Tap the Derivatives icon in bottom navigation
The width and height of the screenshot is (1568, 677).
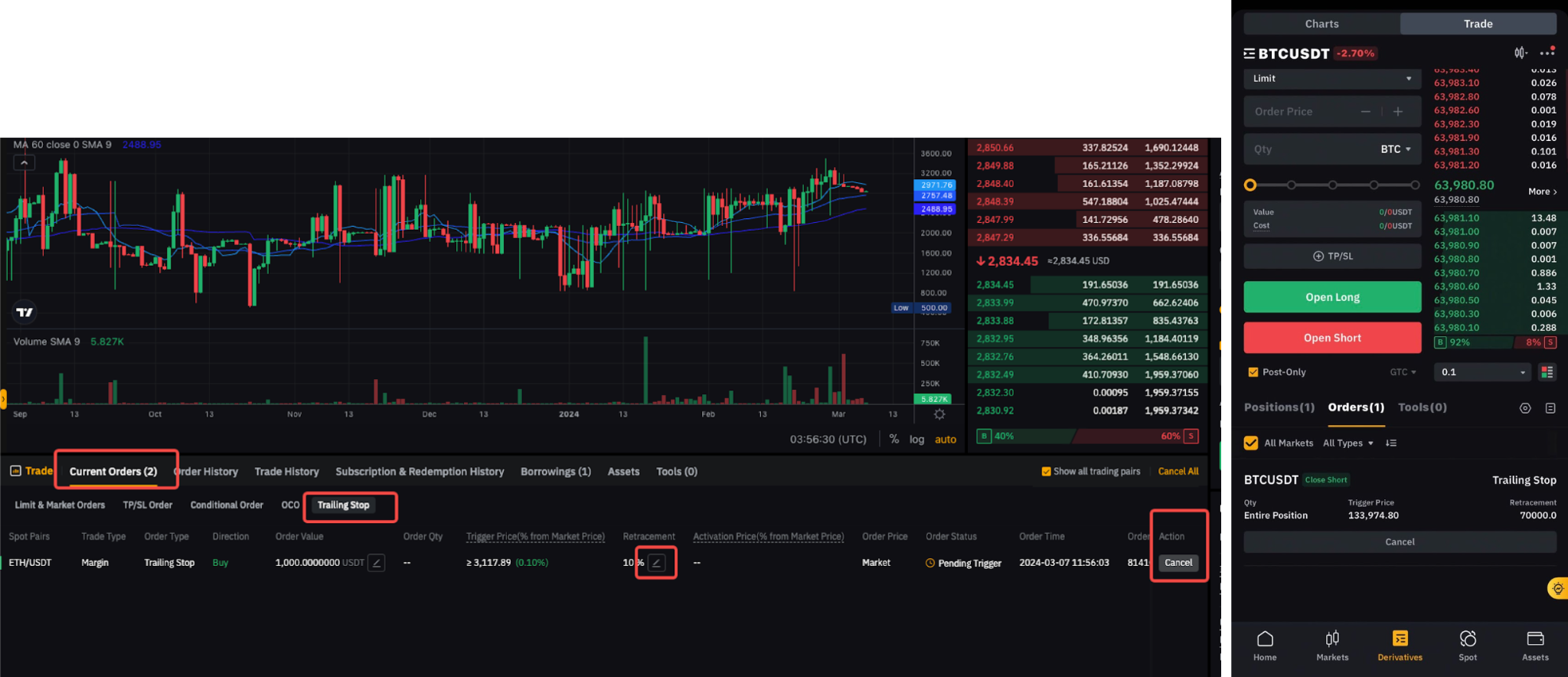point(1400,645)
